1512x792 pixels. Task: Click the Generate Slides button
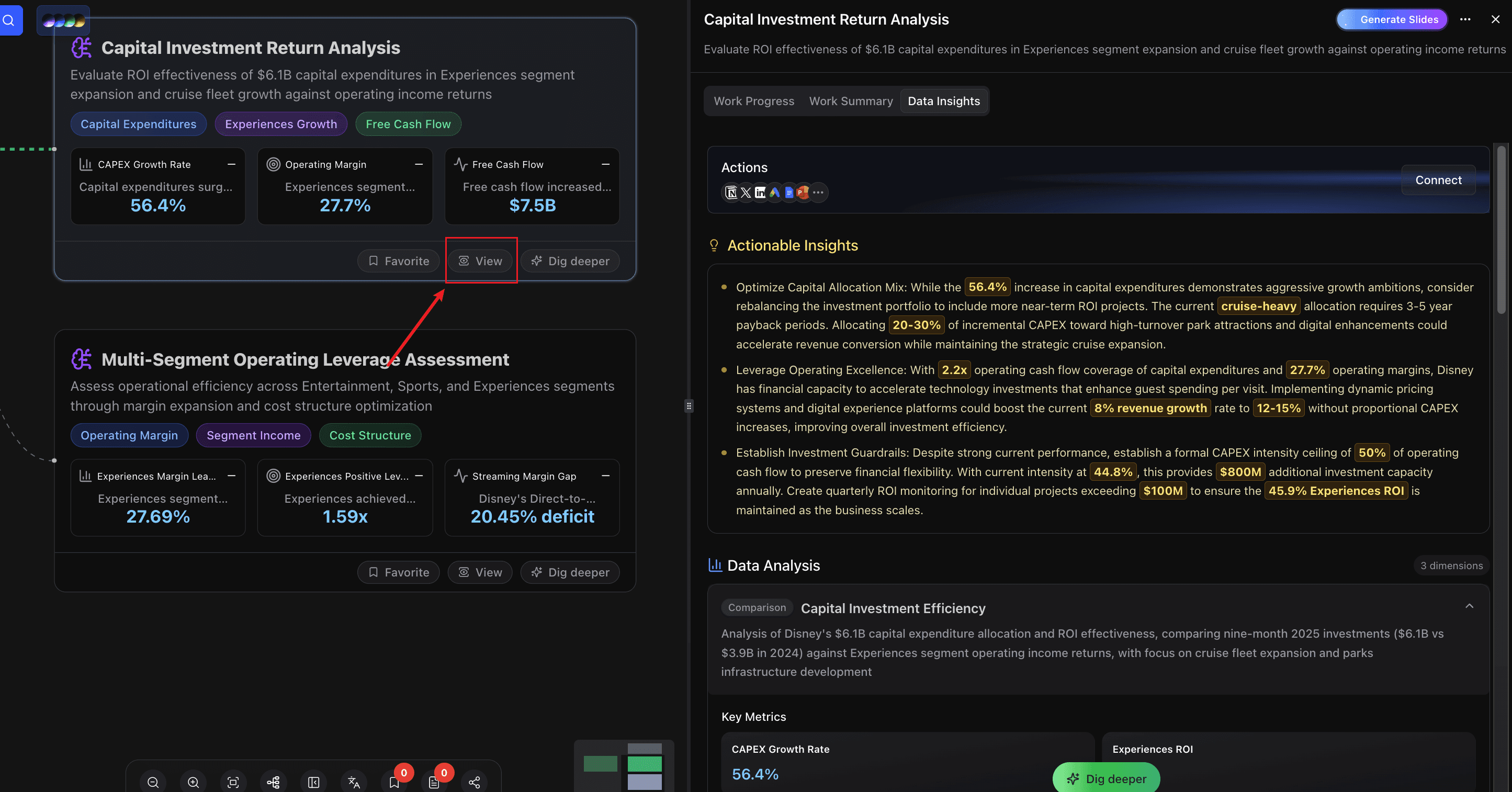click(1392, 19)
